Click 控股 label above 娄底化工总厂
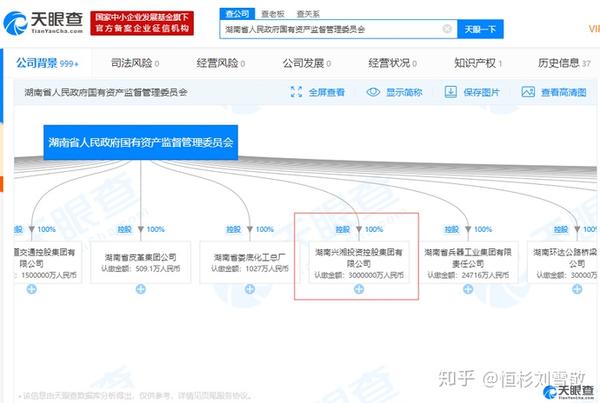Image resolution: width=600 pixels, height=403 pixels. (233, 229)
